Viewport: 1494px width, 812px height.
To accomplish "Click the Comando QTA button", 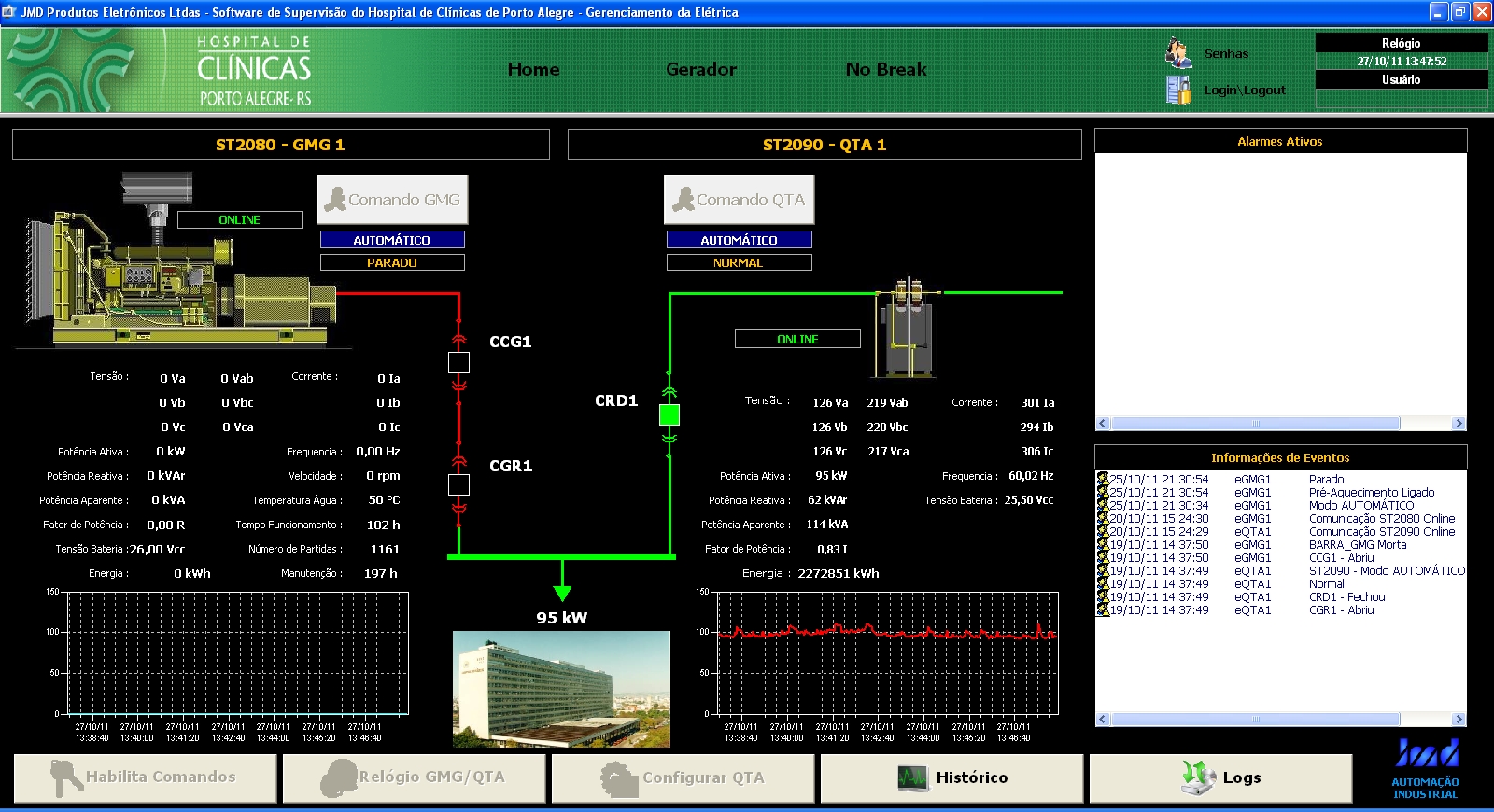I will (740, 200).
